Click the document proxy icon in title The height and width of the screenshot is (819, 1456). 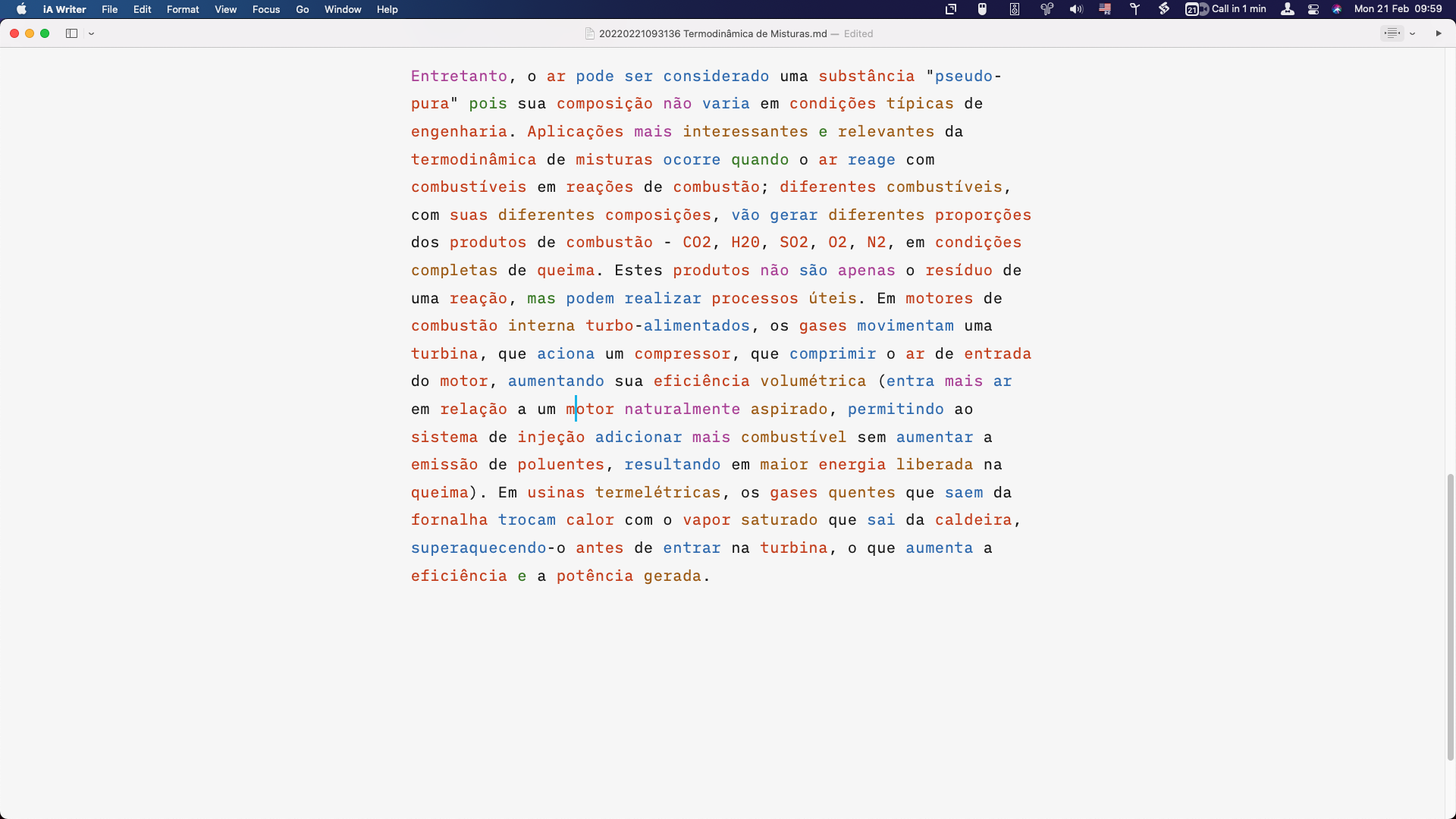589,33
